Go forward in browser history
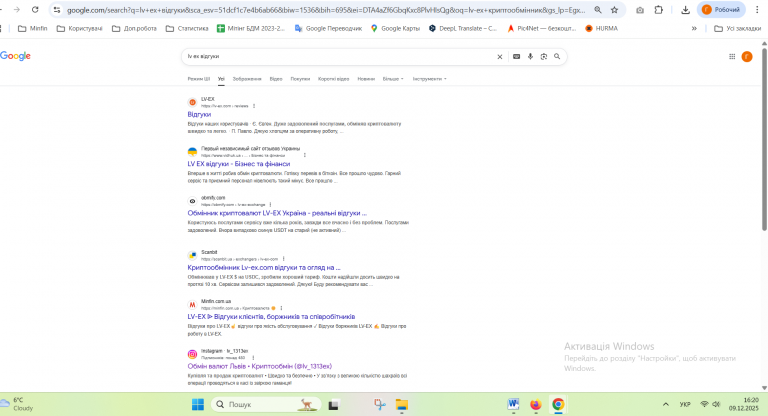Screen dimensions: 768x416 (x=17, y=10)
